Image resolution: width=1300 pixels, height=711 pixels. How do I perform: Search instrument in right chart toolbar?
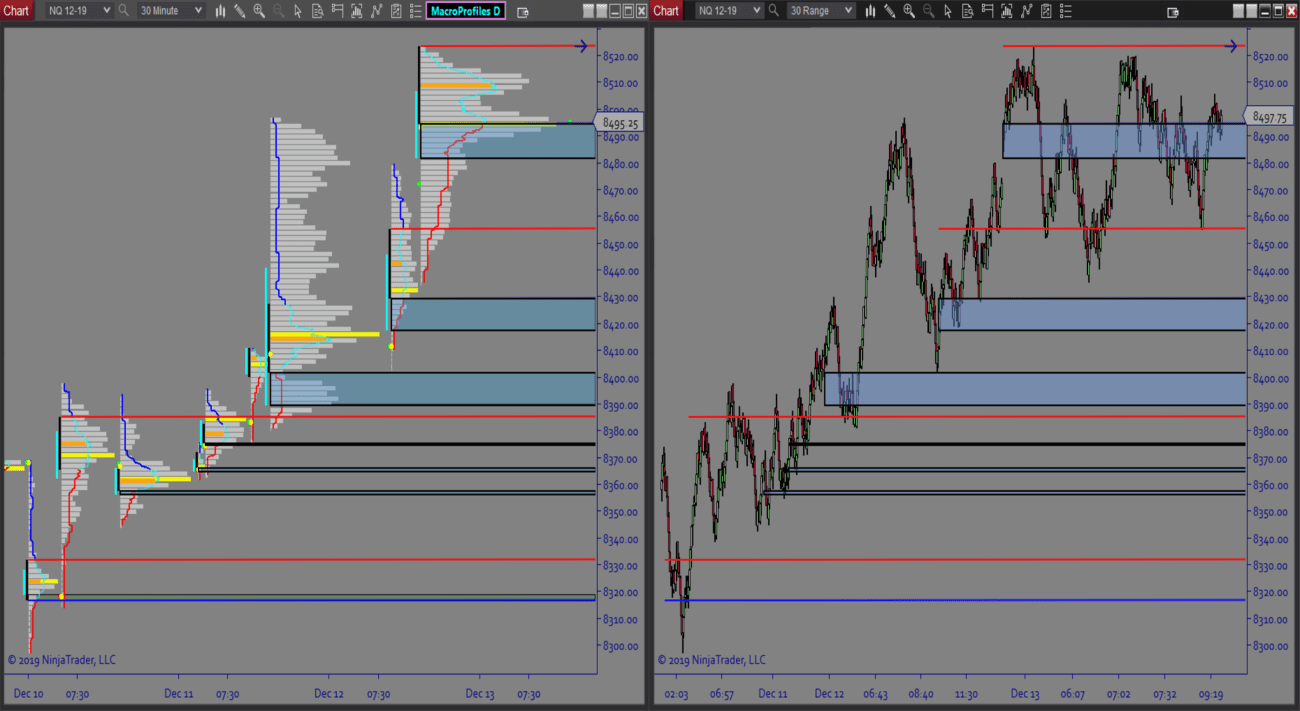pos(774,11)
